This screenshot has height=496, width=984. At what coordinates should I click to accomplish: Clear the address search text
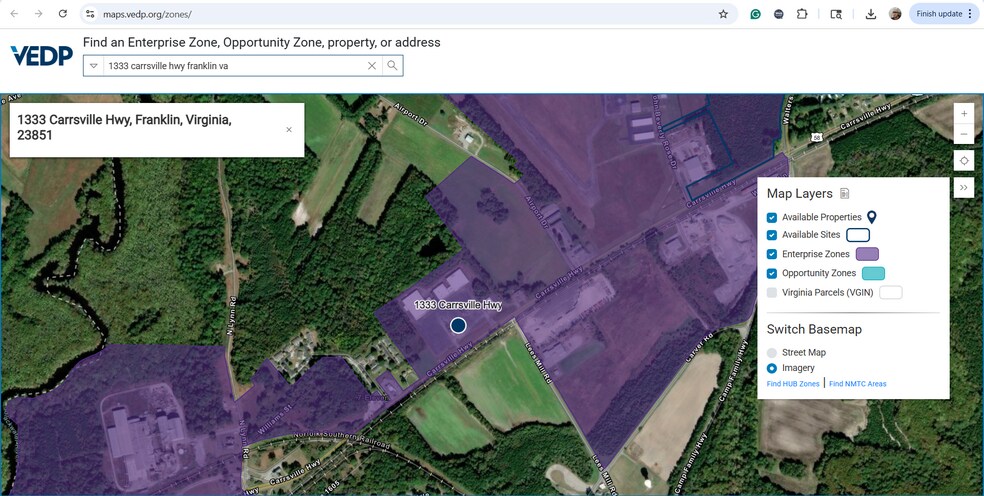[x=372, y=66]
